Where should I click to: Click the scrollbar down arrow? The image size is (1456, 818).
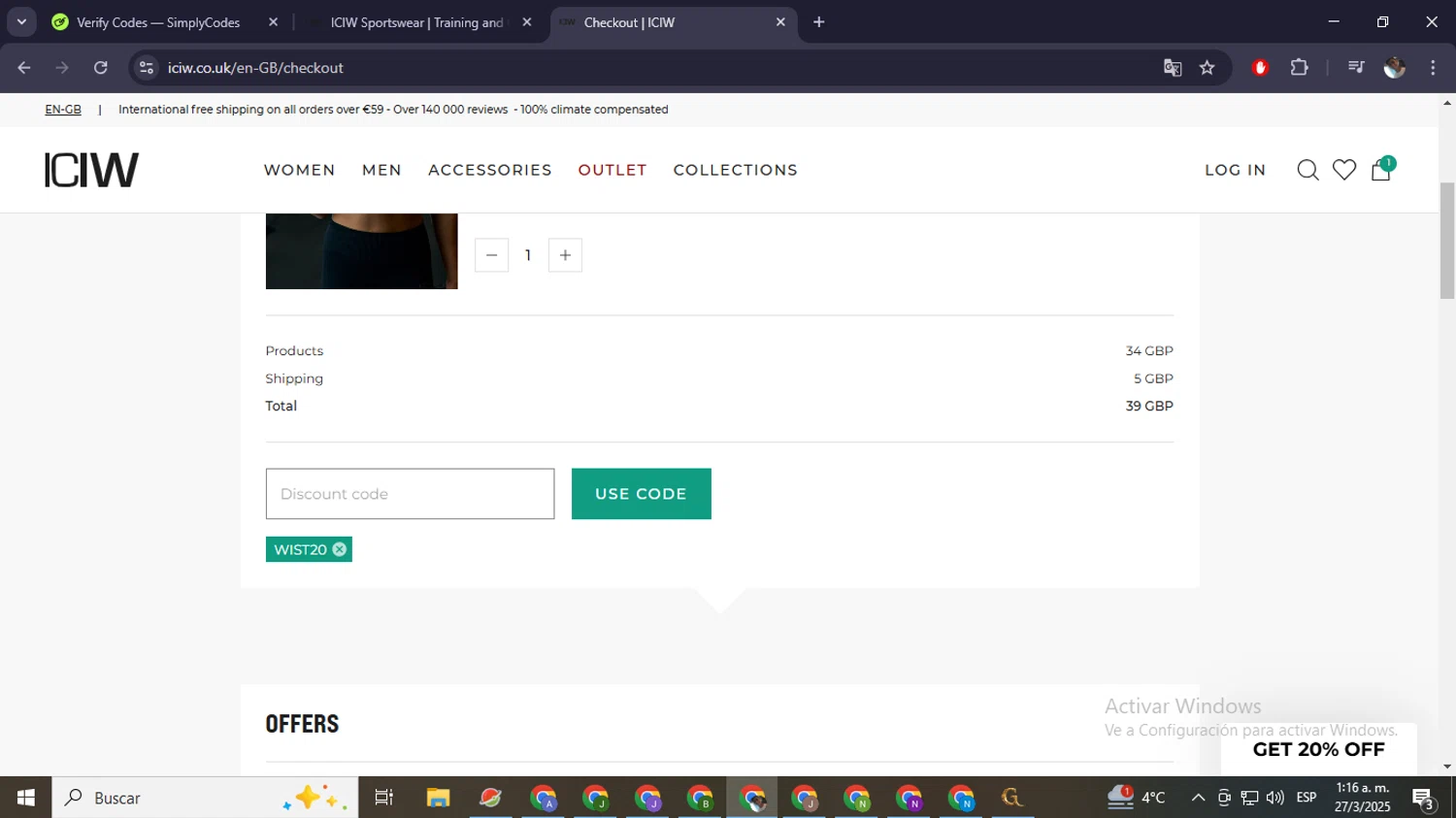(1447, 767)
